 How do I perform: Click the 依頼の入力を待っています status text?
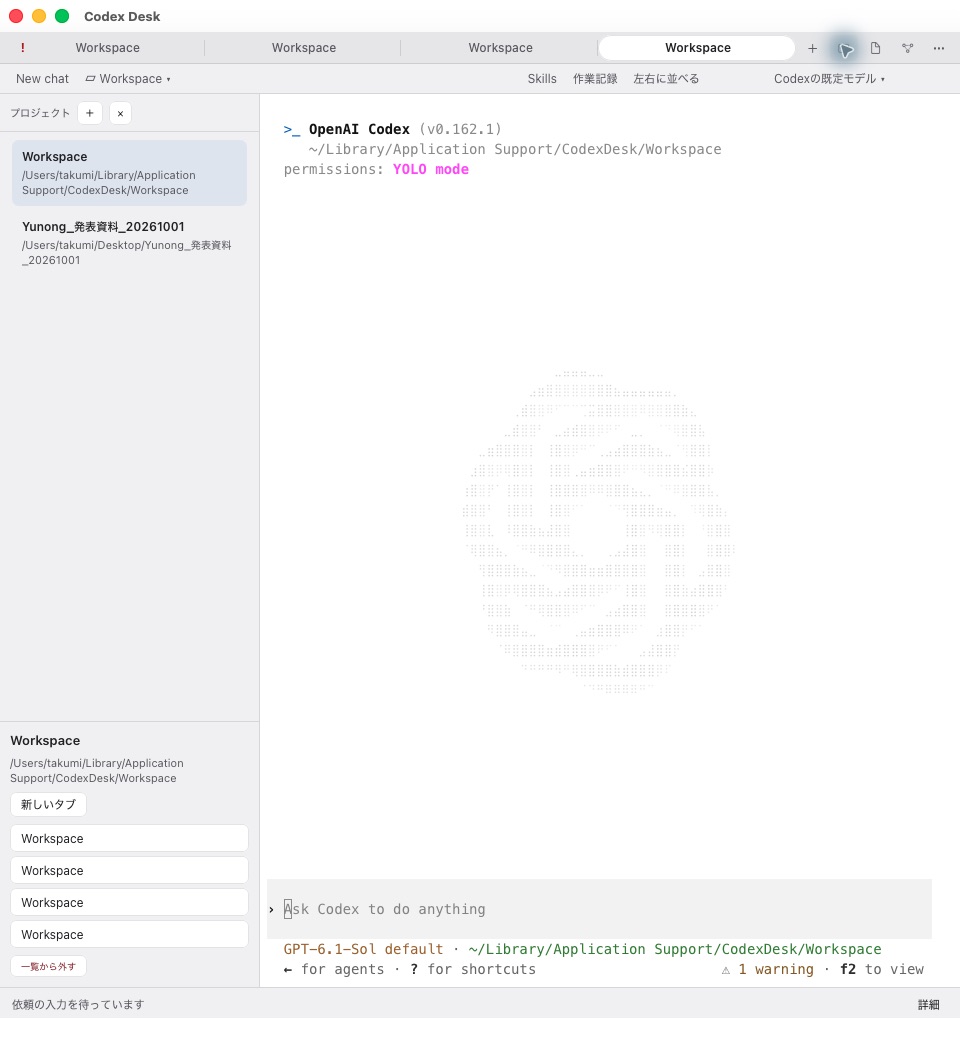tap(78, 1004)
